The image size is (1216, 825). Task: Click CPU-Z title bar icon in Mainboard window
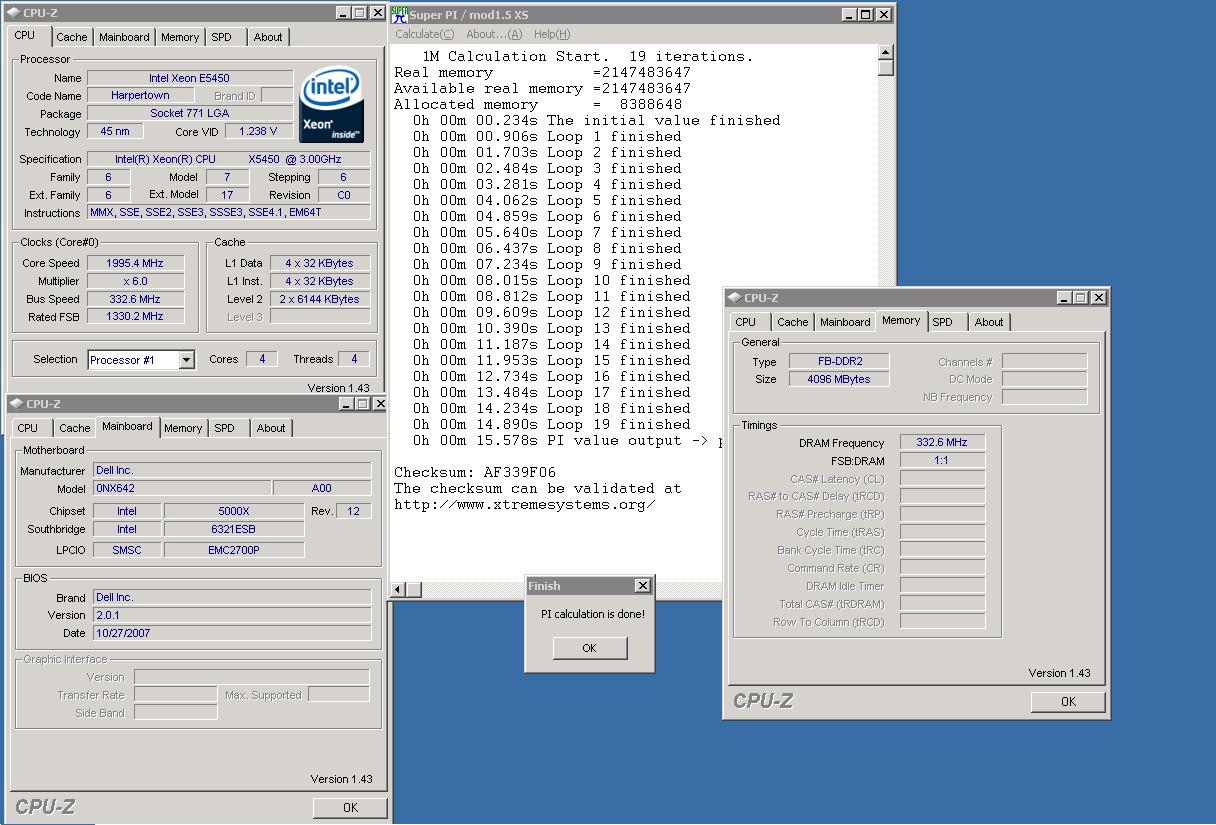[x=16, y=404]
